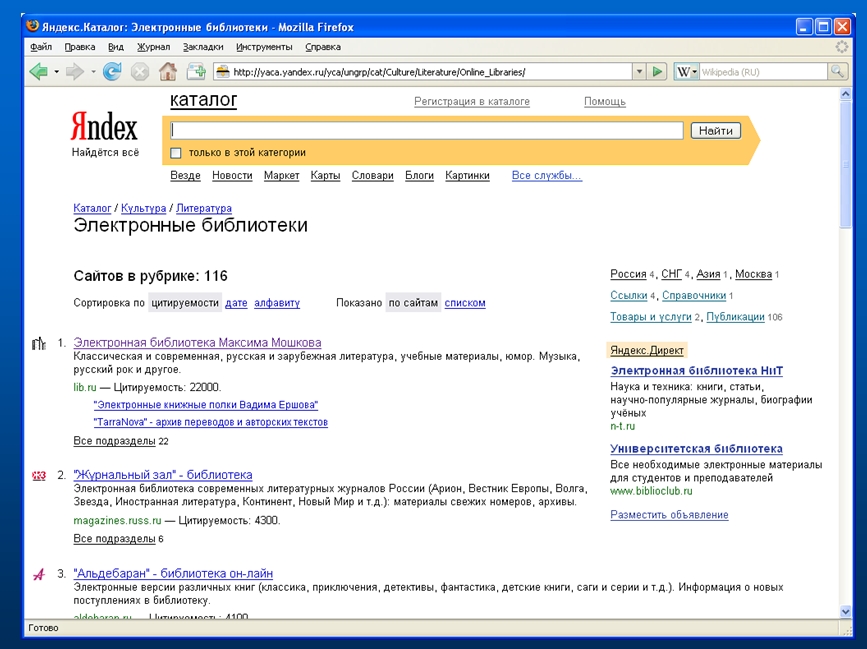Open the Помощь link
Screen dimensions: 867x649
[x=604, y=102]
